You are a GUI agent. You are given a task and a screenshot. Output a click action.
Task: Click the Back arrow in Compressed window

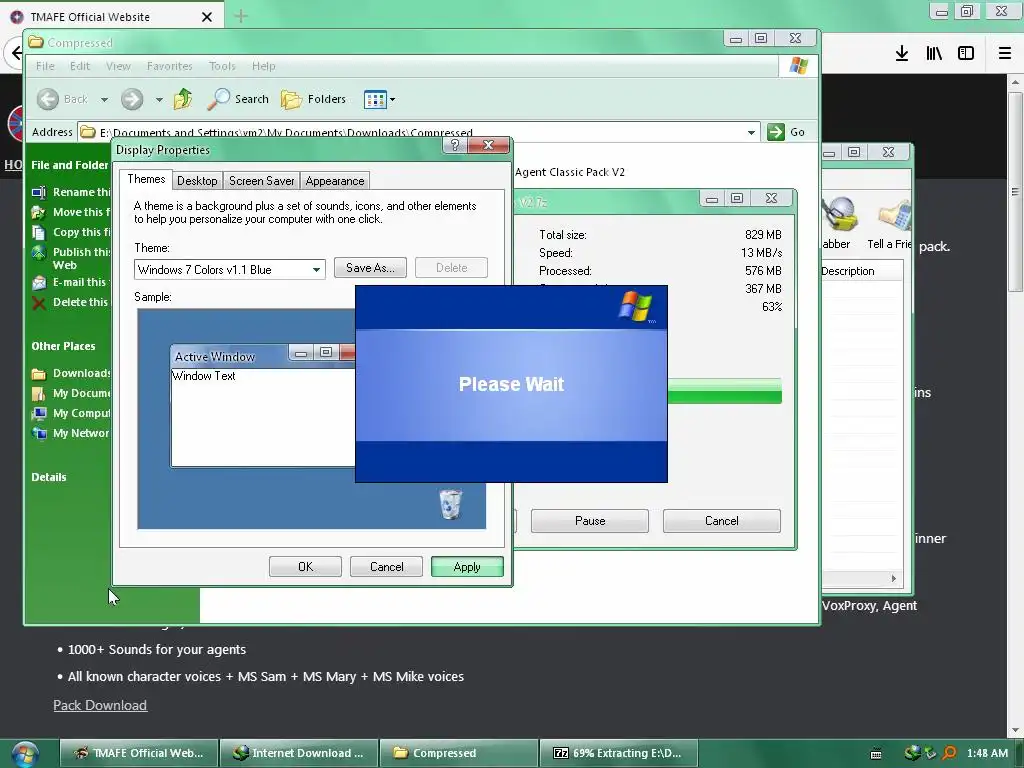point(48,99)
